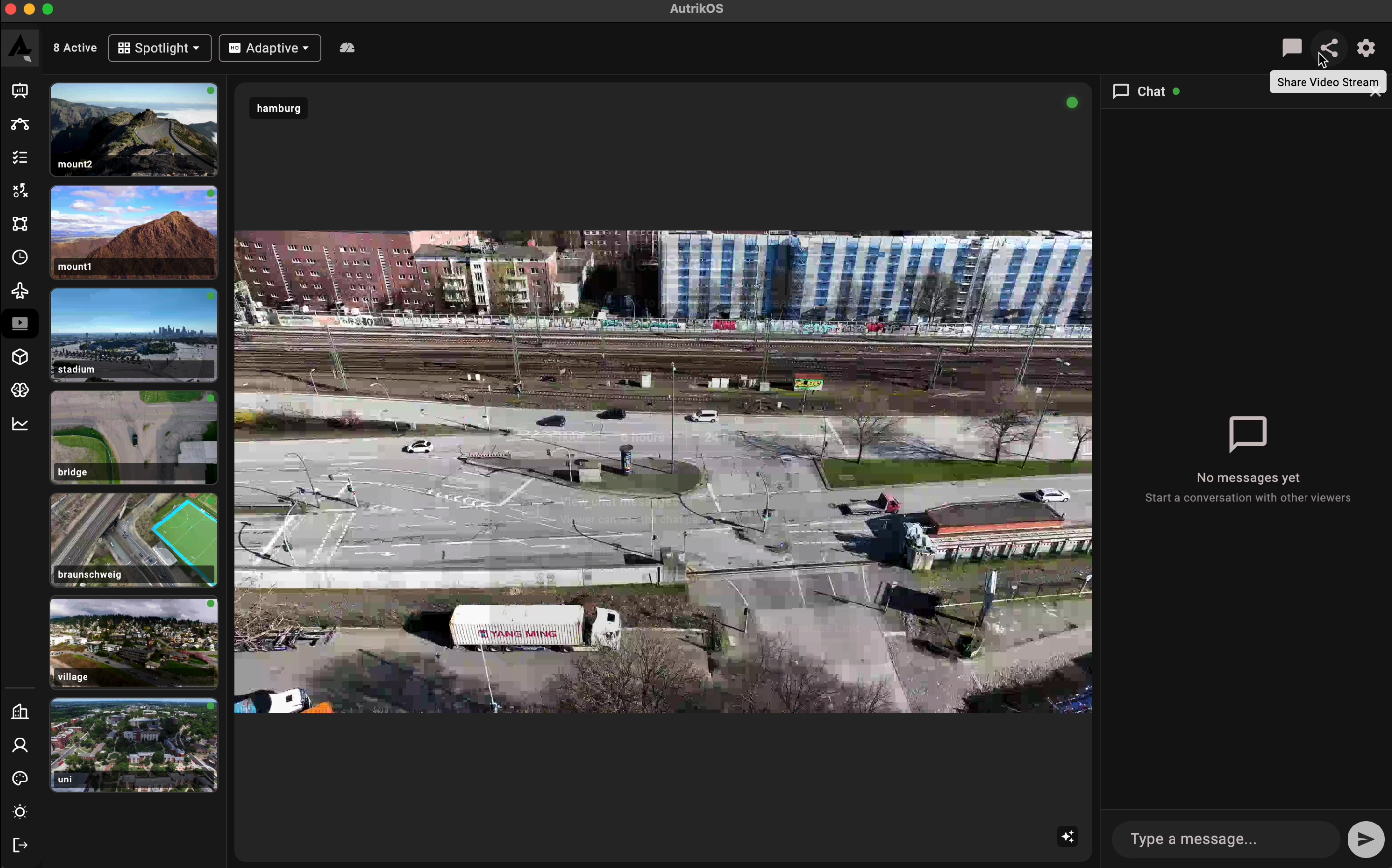Open the settings gear icon
The width and height of the screenshot is (1392, 868).
click(x=1366, y=47)
